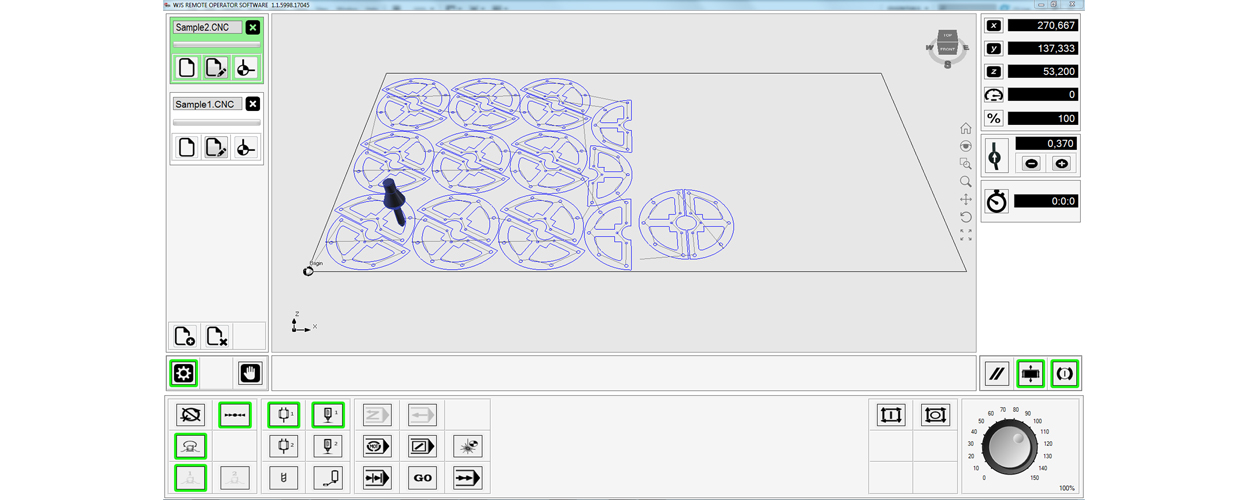Click the undo view rotation arrow
The width and height of the screenshot is (1248, 500).
[x=965, y=217]
